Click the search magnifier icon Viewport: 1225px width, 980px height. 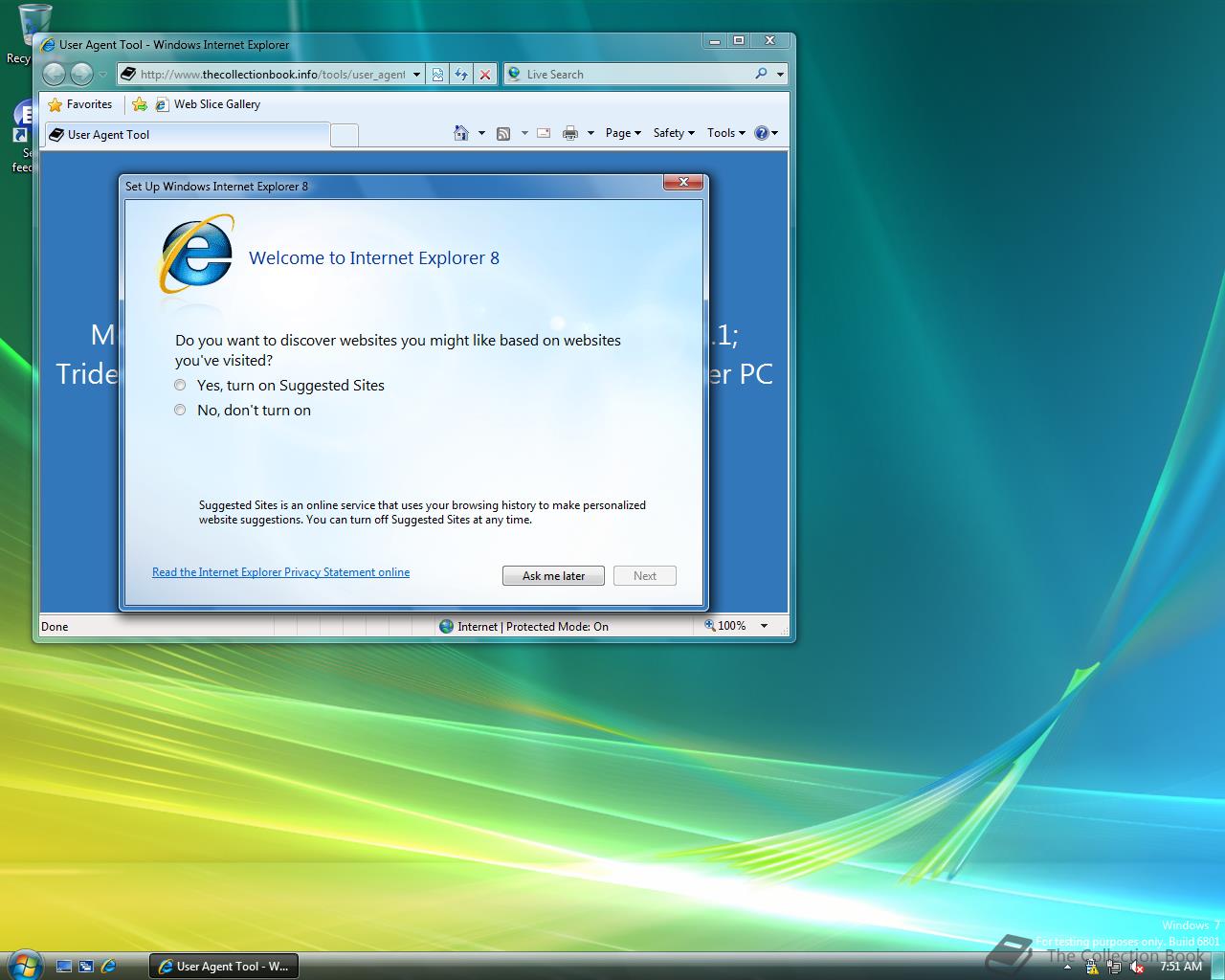pyautogui.click(x=761, y=74)
